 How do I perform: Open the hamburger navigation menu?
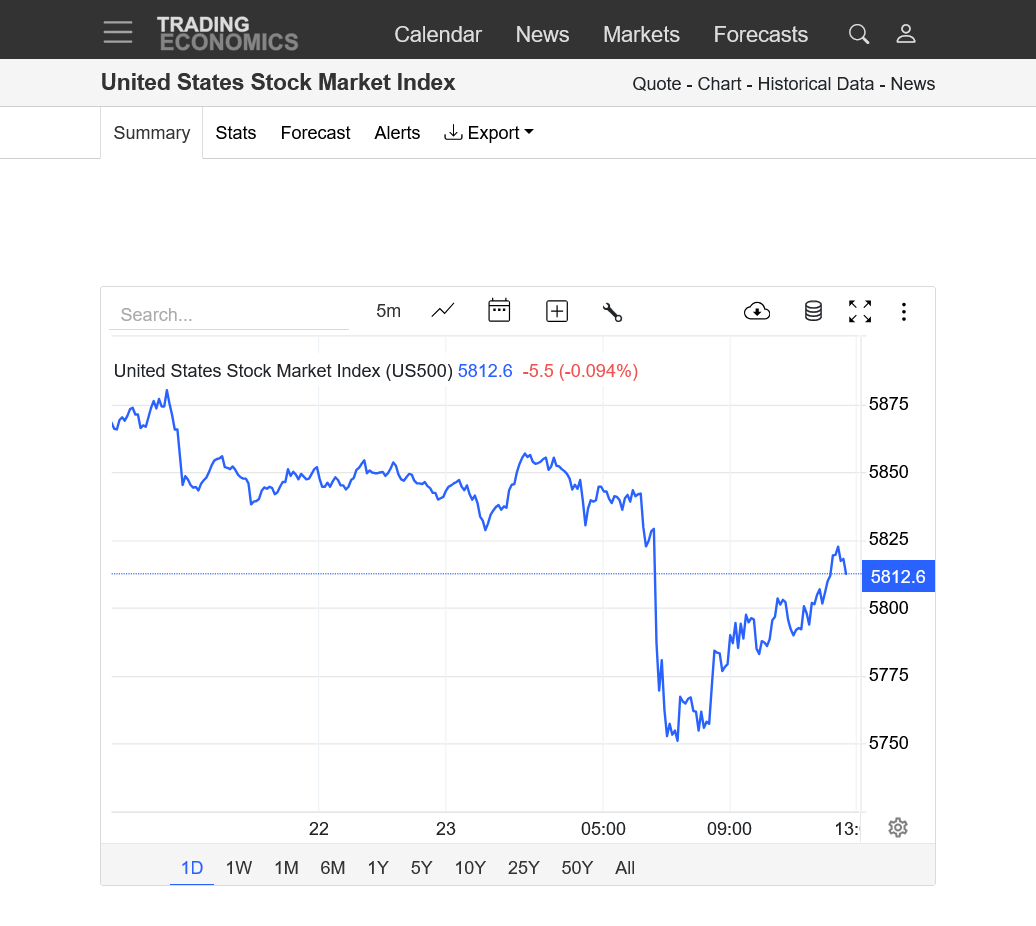[x=118, y=32]
